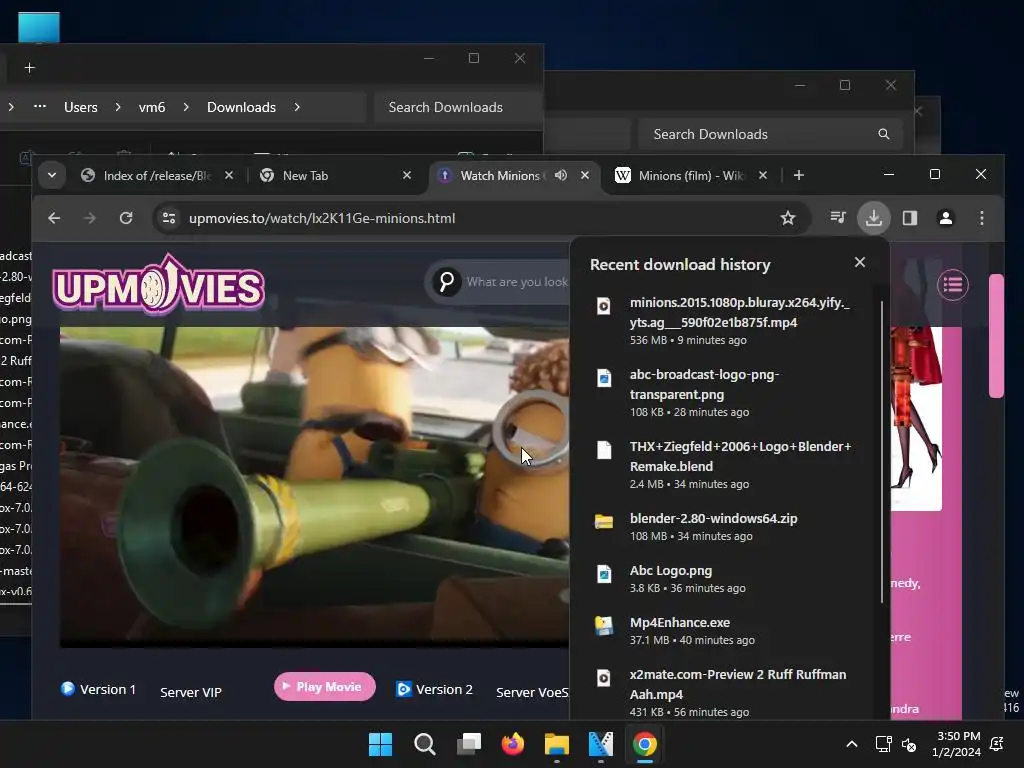1024x768 pixels.
Task: Click UpMovies search magnifier icon
Action: 447,282
